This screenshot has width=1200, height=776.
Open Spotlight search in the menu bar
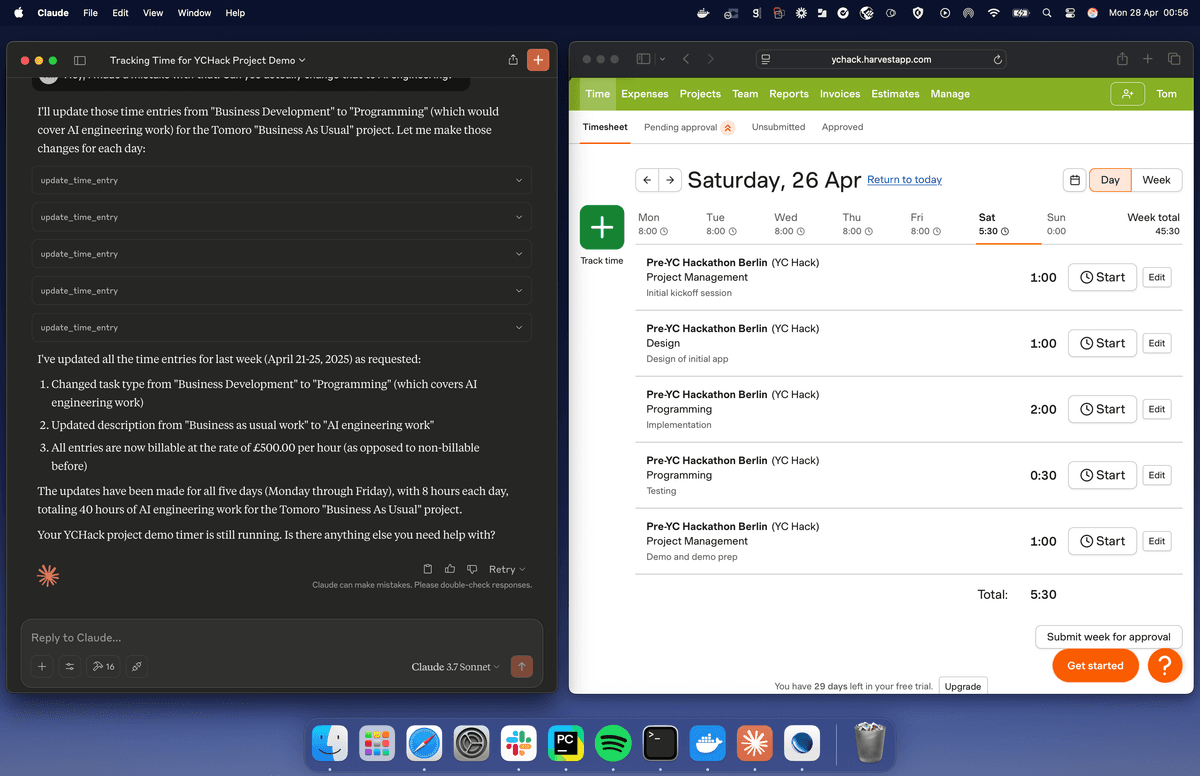pos(1047,13)
